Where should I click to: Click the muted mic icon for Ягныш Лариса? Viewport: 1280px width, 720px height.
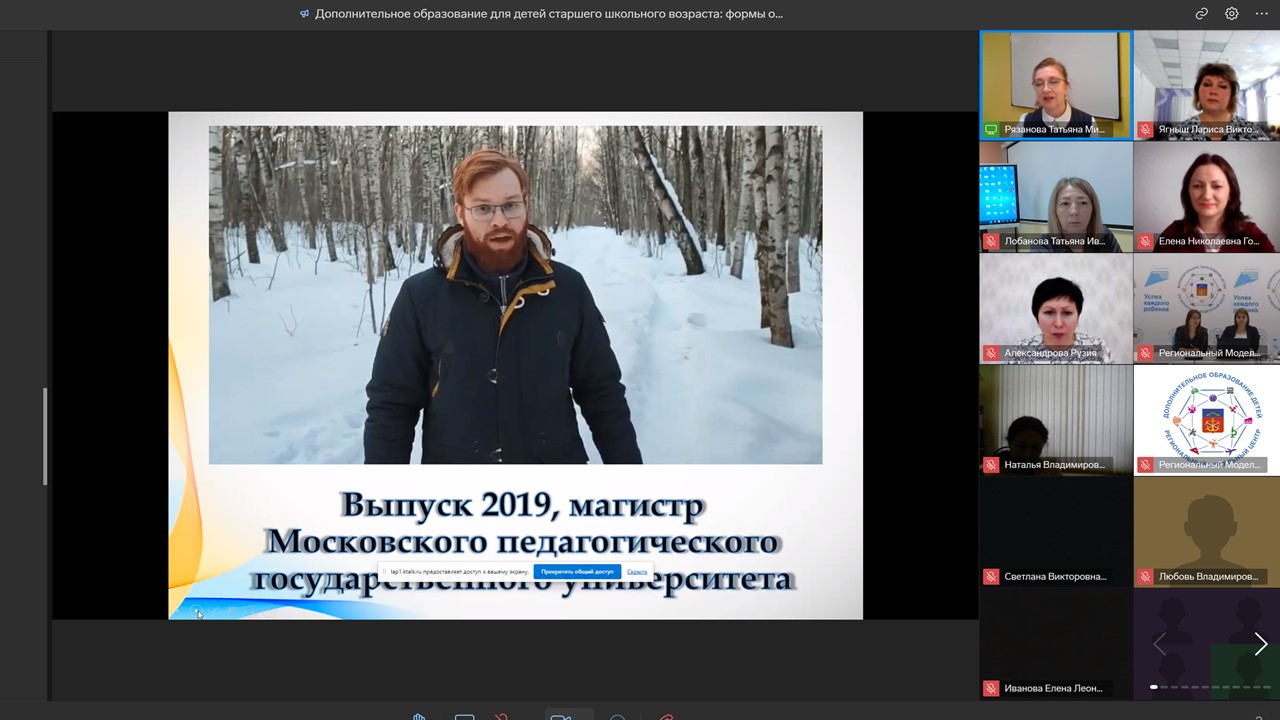tap(1145, 129)
